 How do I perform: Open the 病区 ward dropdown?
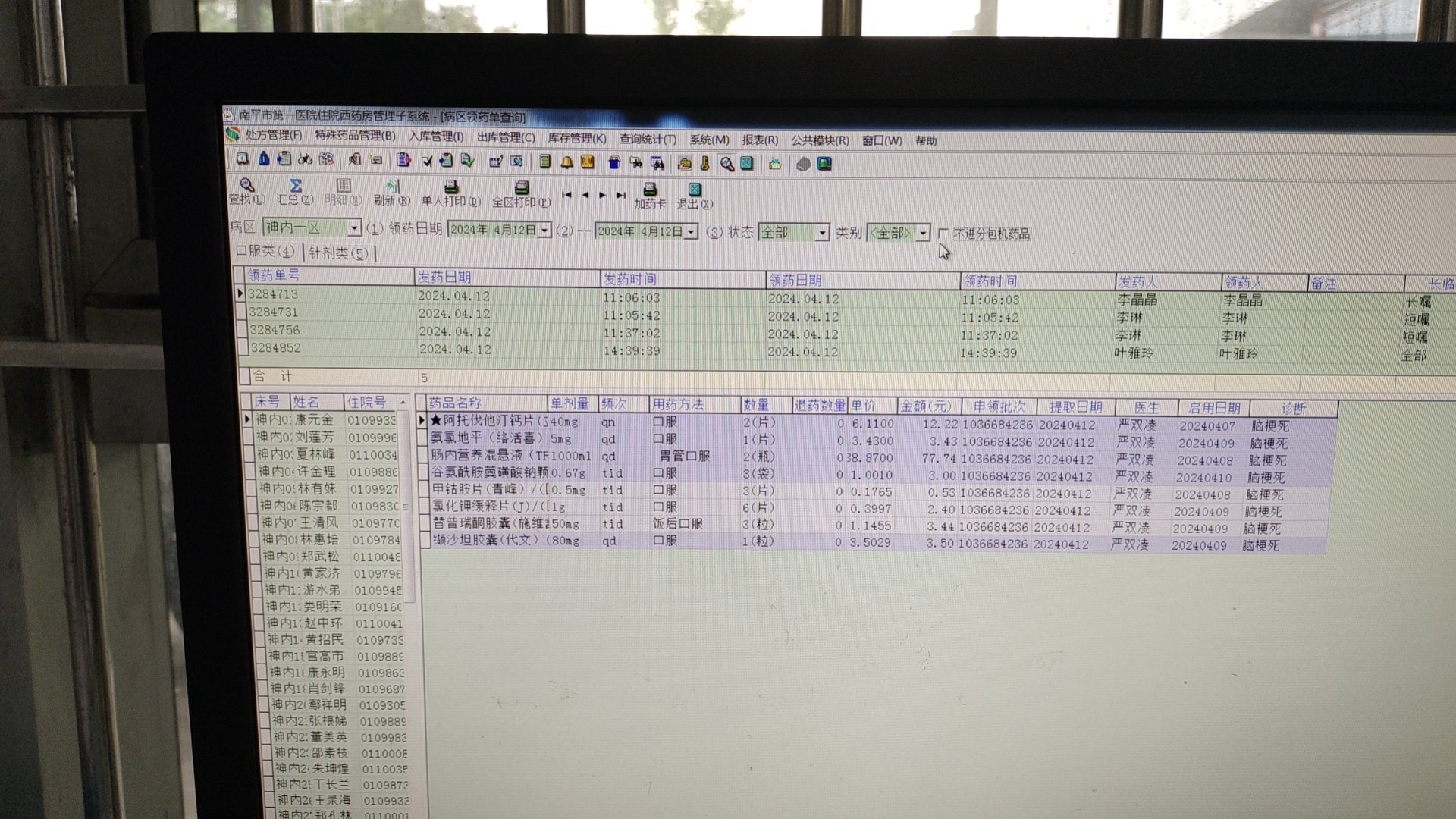tap(353, 227)
